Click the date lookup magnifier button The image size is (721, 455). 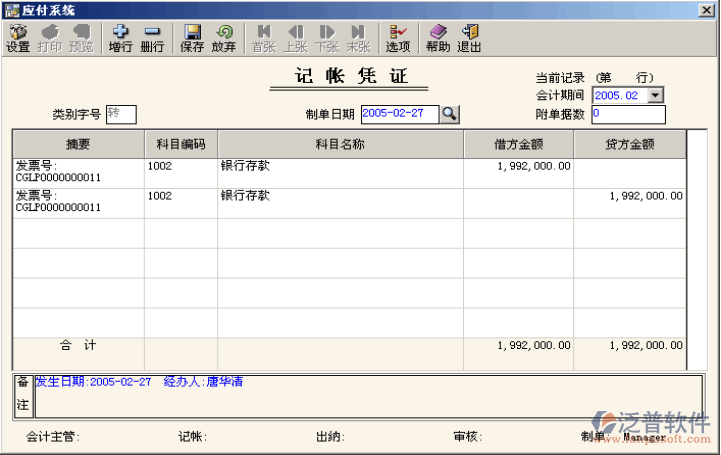pos(450,114)
